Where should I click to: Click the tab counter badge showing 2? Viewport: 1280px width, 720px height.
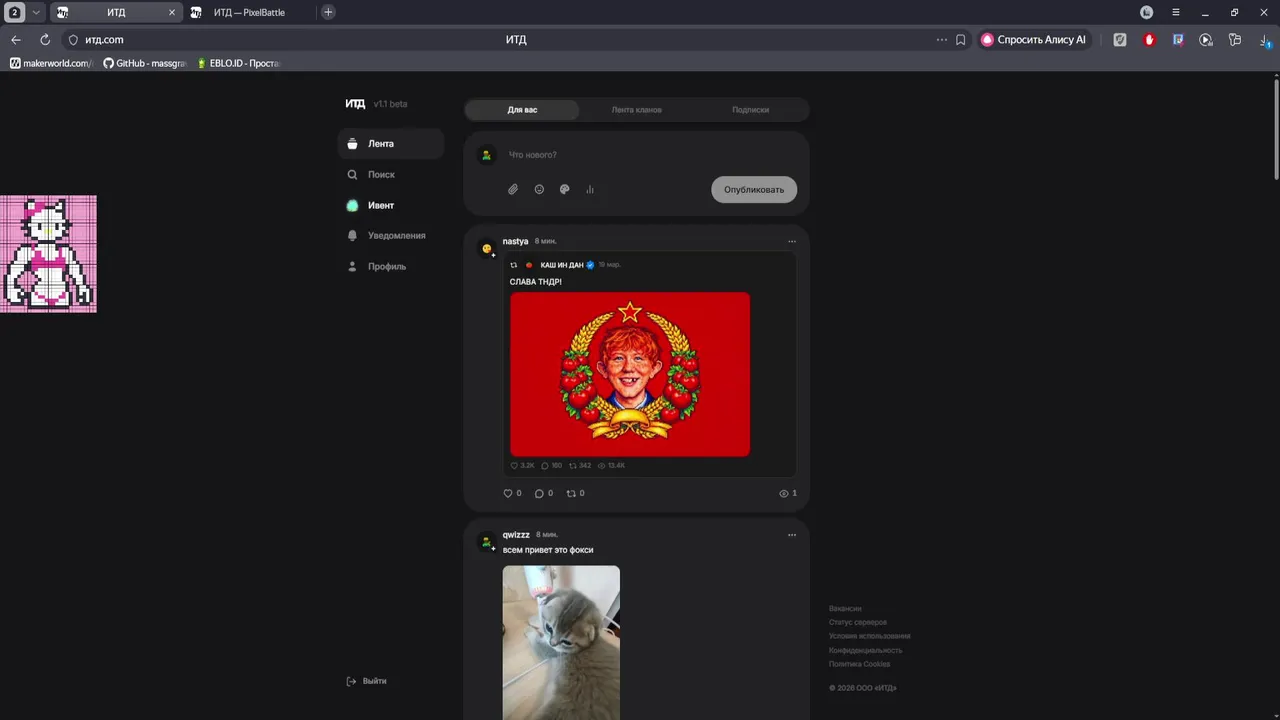click(15, 12)
